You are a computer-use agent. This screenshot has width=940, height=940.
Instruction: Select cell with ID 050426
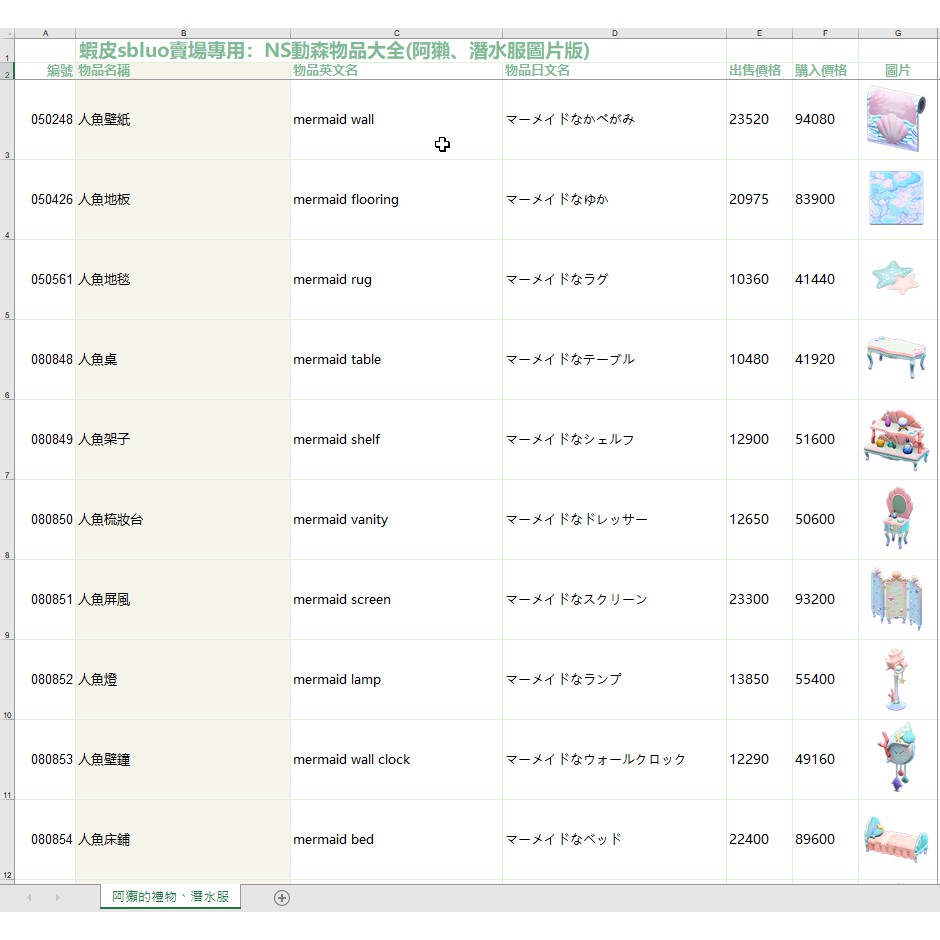(x=45, y=200)
